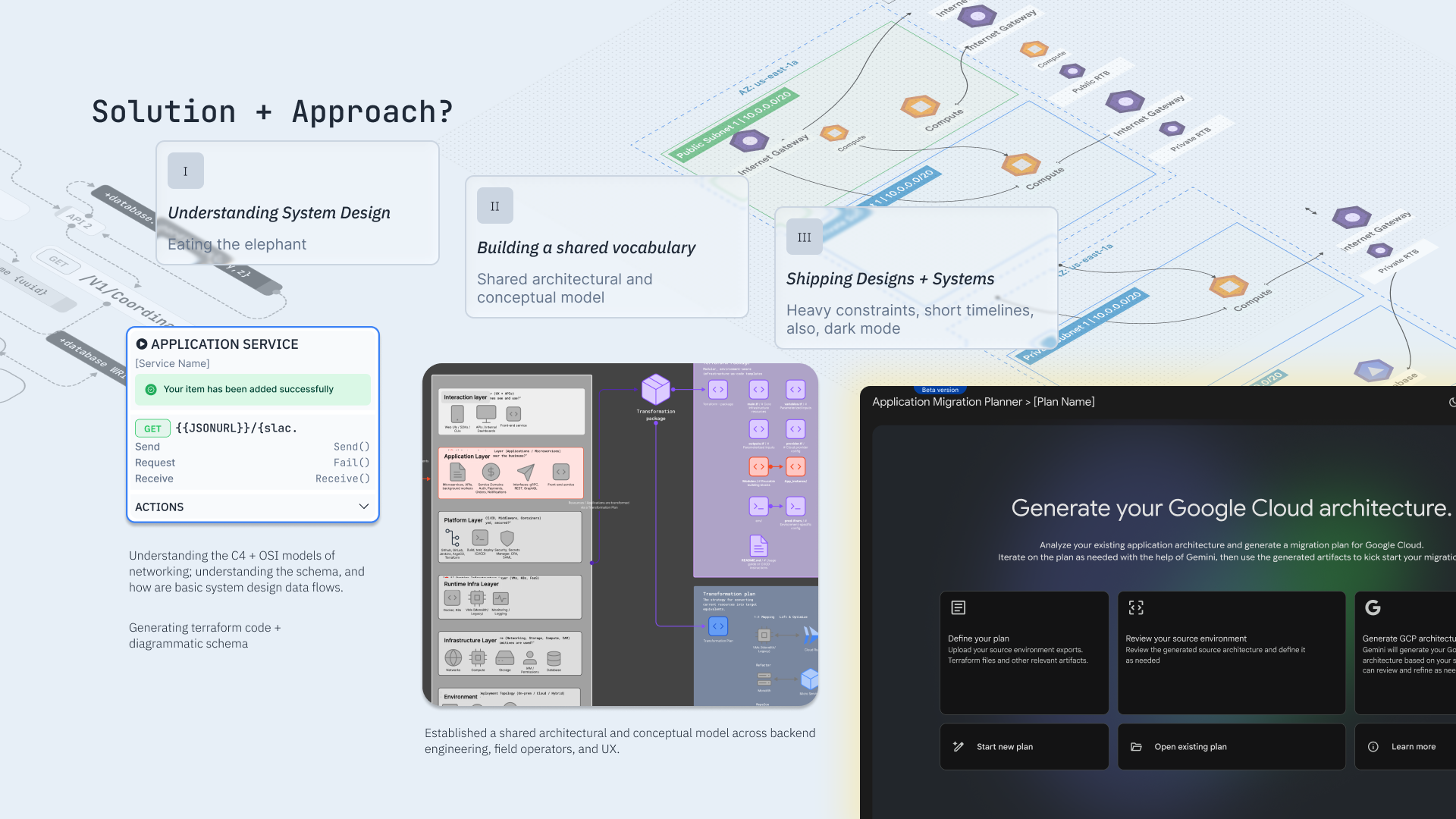Select the scan frame icon on Review your source environment

point(1135,607)
